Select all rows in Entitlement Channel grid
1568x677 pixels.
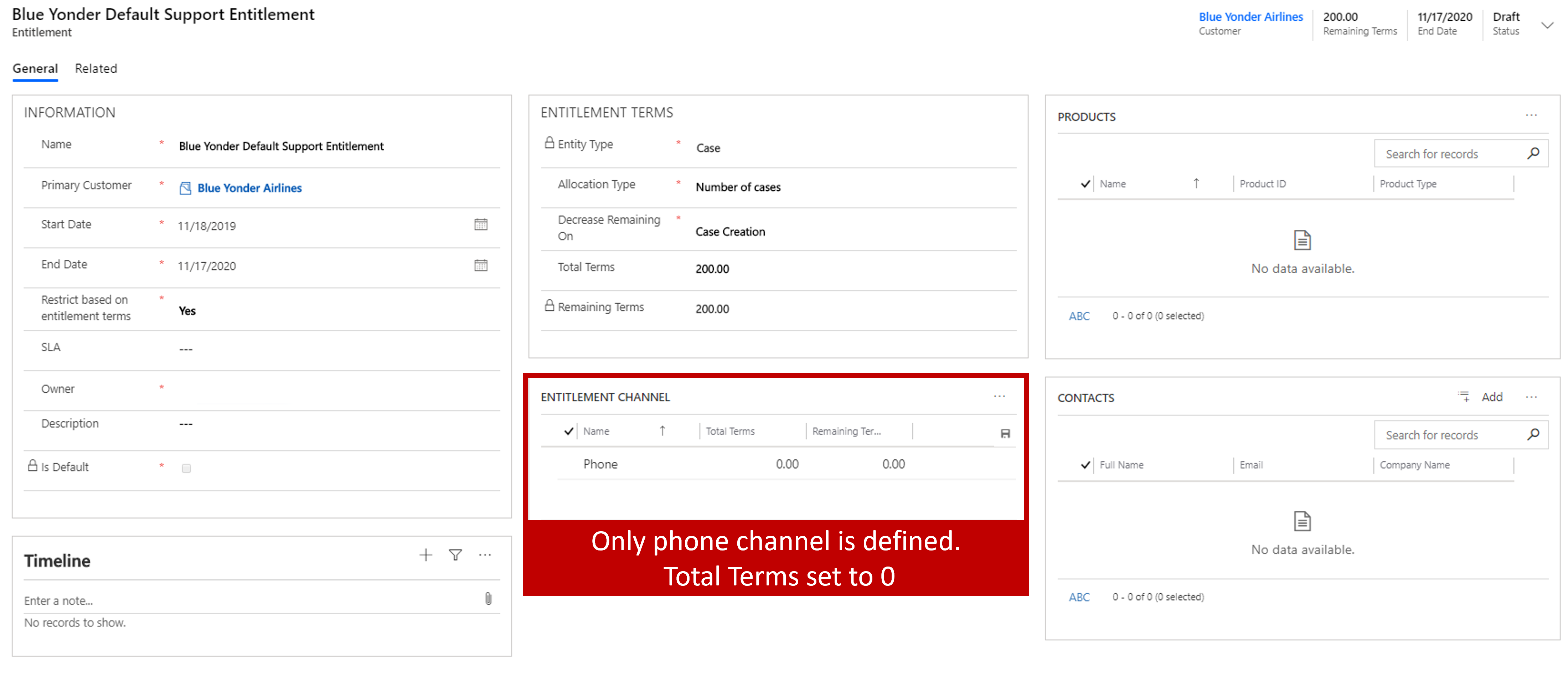tap(568, 431)
